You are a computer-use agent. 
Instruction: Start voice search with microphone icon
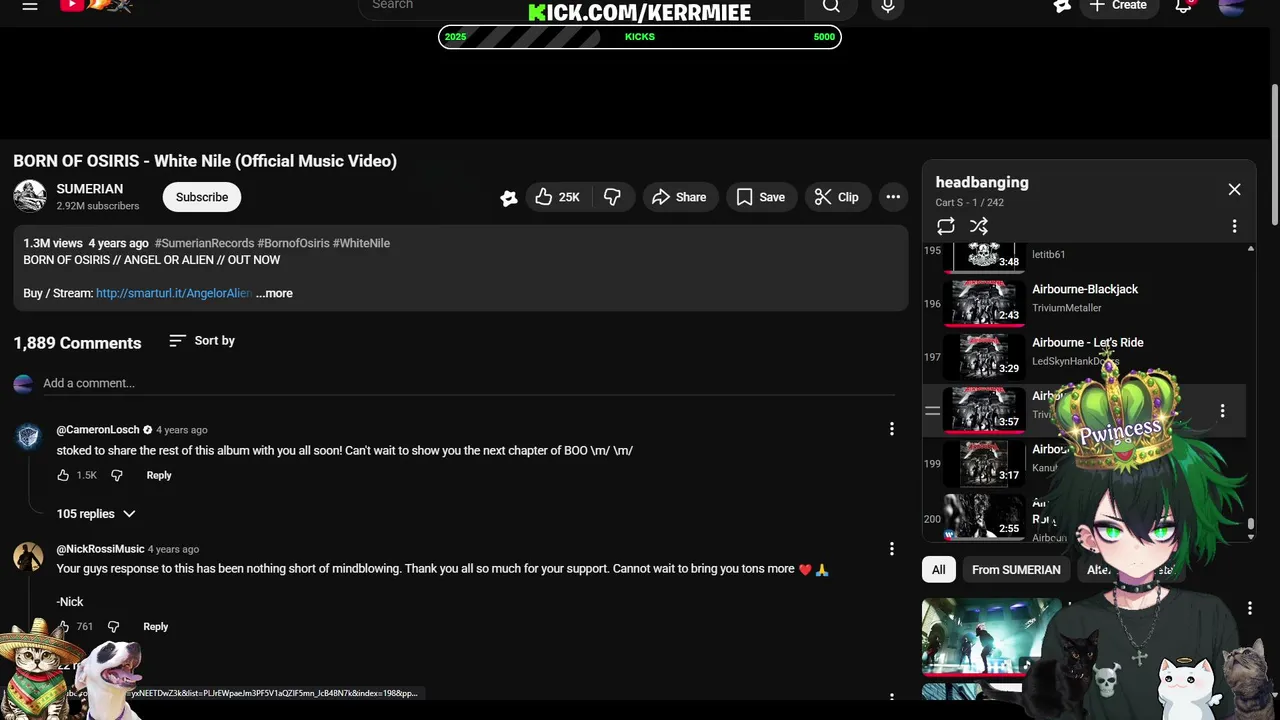coord(888,6)
